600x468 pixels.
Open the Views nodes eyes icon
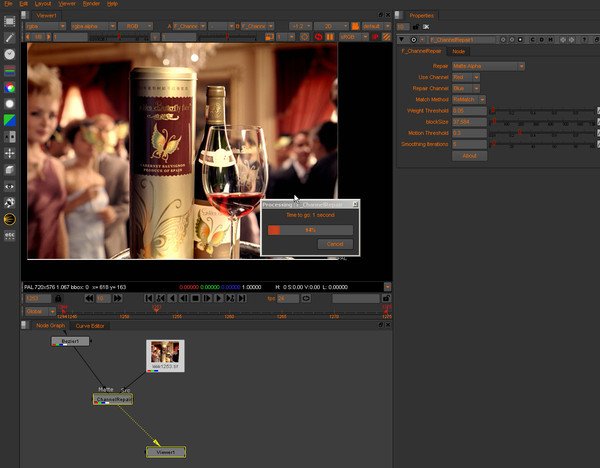point(10,186)
